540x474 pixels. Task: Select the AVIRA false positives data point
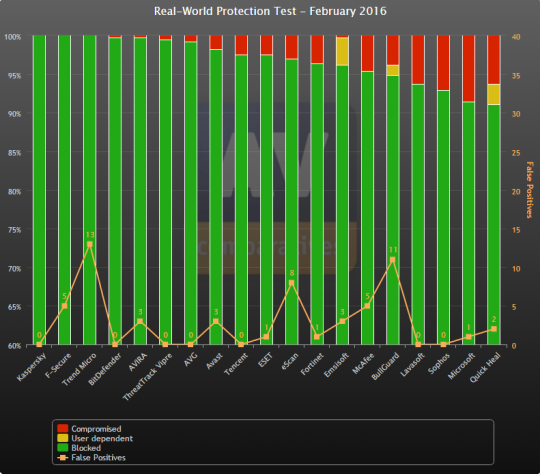(140, 321)
